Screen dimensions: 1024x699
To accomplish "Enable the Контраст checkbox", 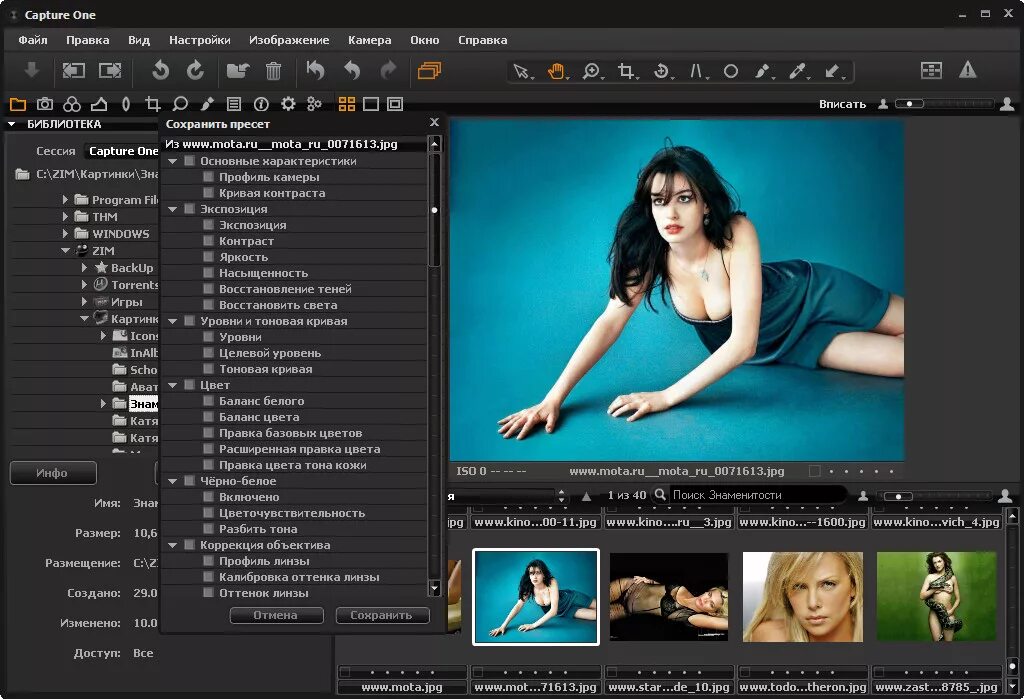I will pos(208,241).
